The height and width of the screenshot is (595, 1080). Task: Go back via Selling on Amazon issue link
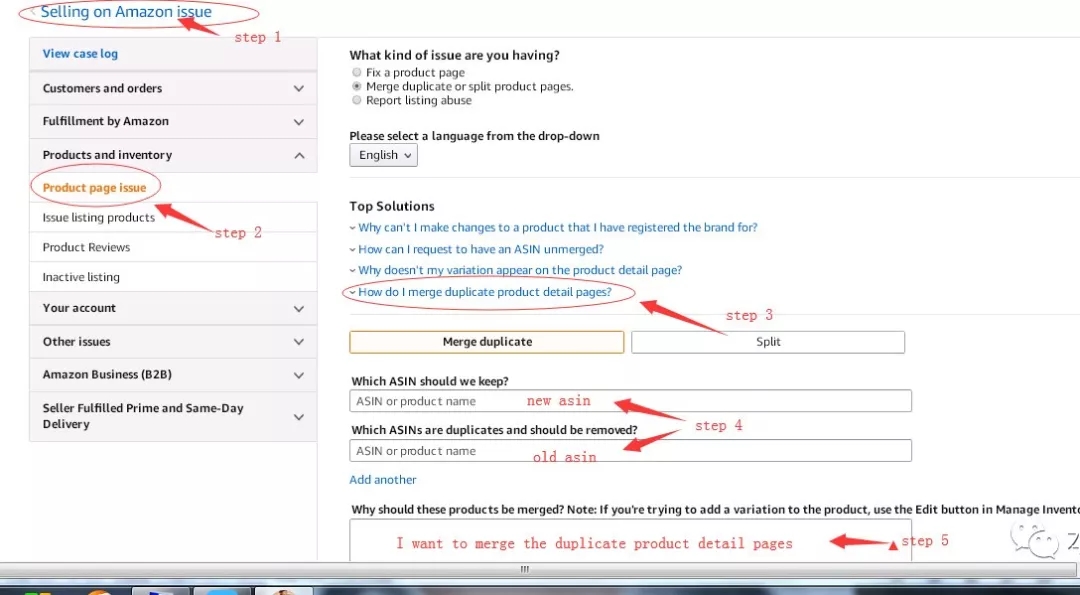[x=126, y=12]
